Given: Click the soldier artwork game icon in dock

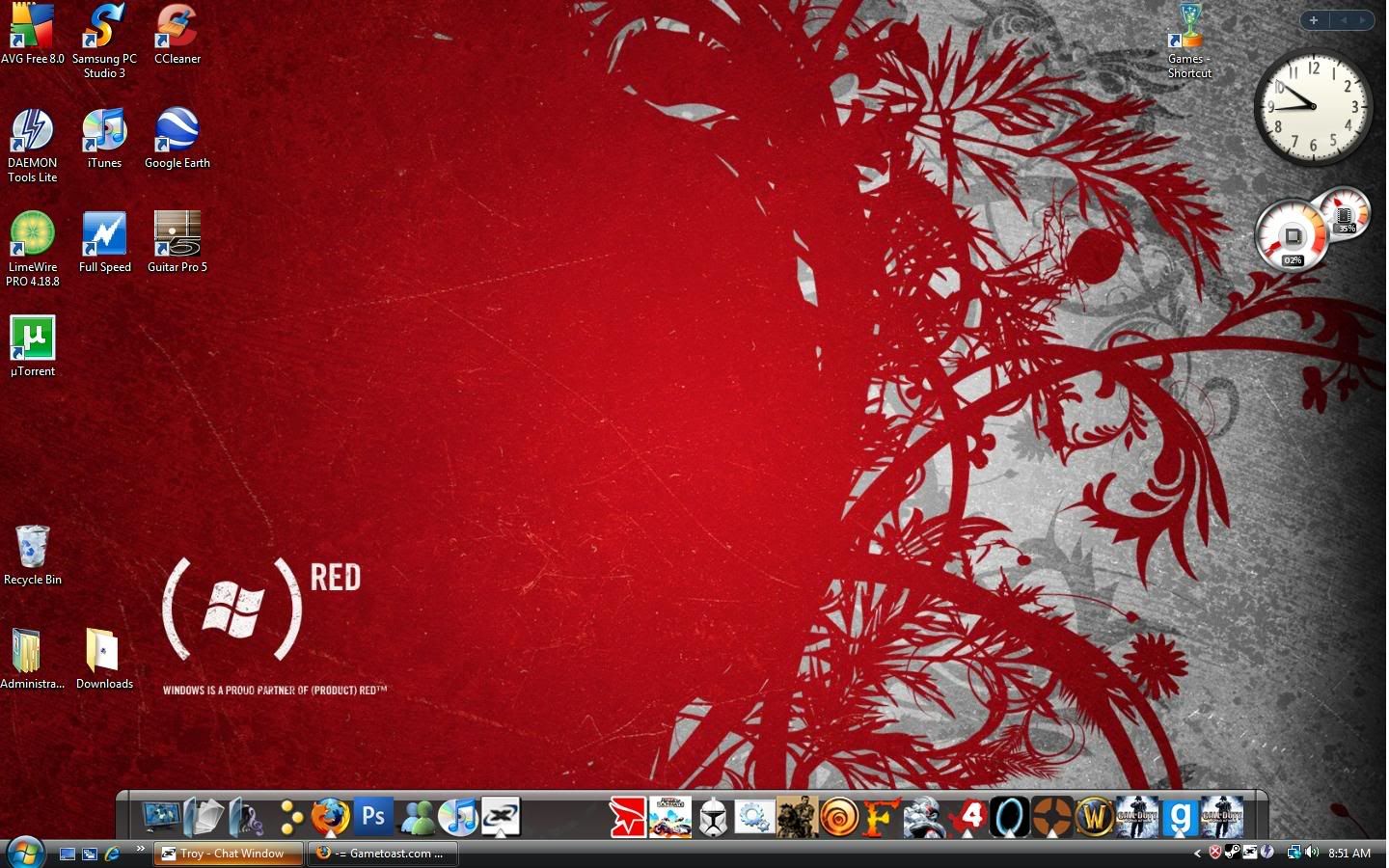Looking at the screenshot, I should (x=797, y=818).
